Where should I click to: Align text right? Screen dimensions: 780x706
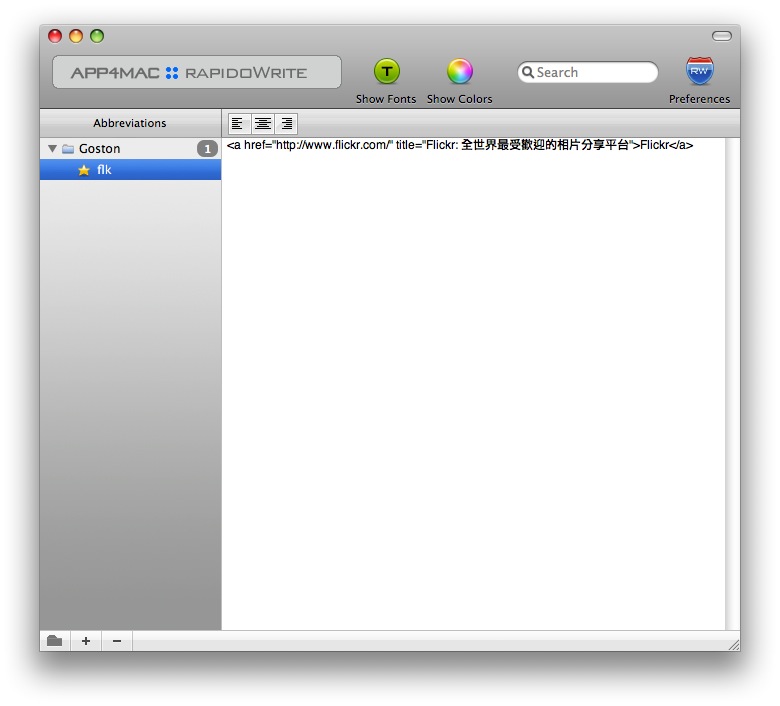[287, 123]
